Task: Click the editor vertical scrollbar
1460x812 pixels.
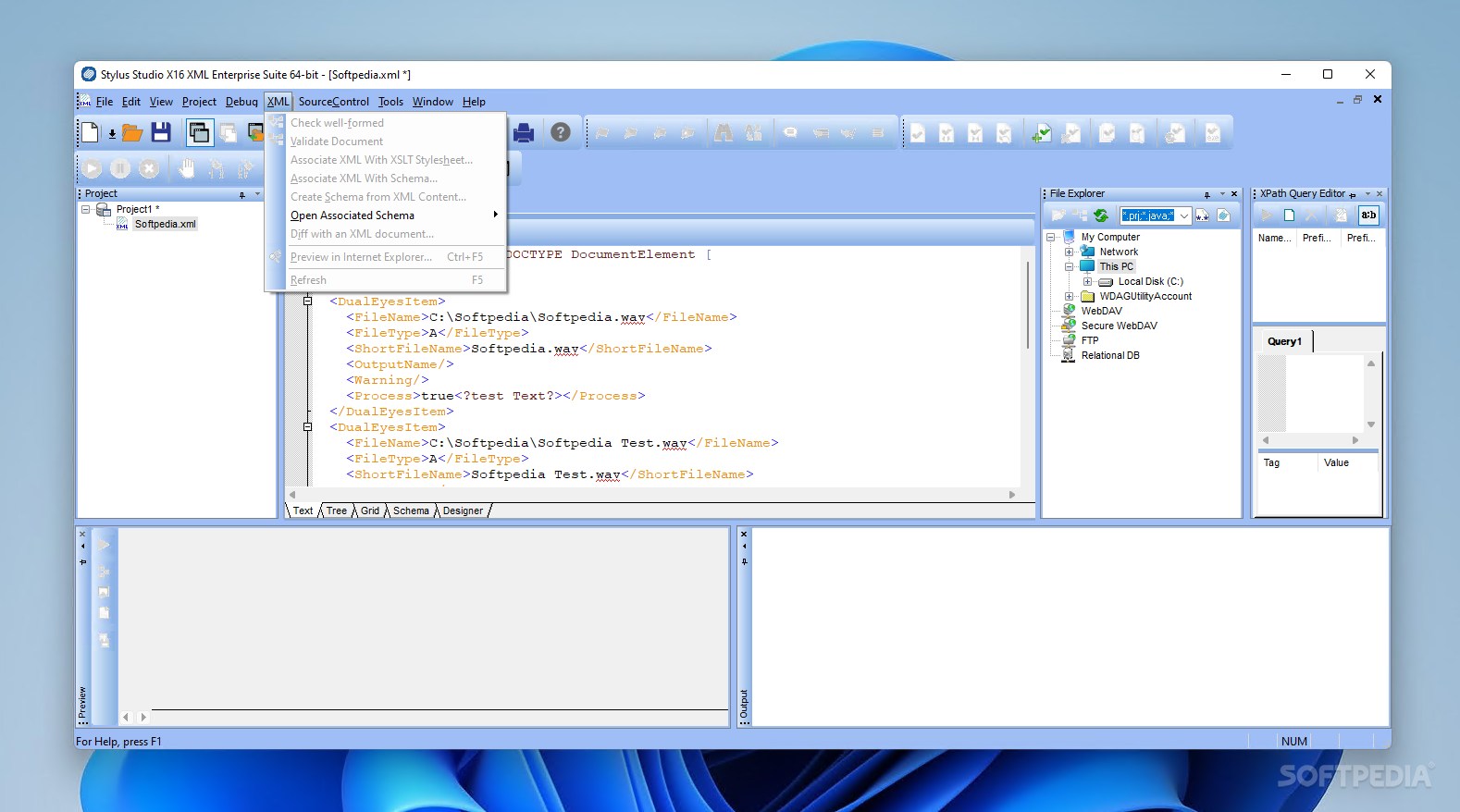Action: [x=1028, y=305]
